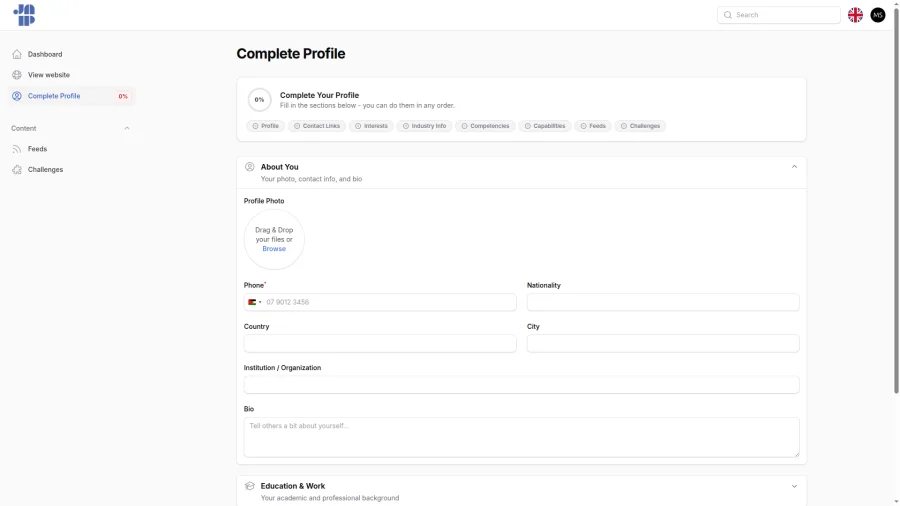
Task: Click the View website globe icon
Action: 17,75
